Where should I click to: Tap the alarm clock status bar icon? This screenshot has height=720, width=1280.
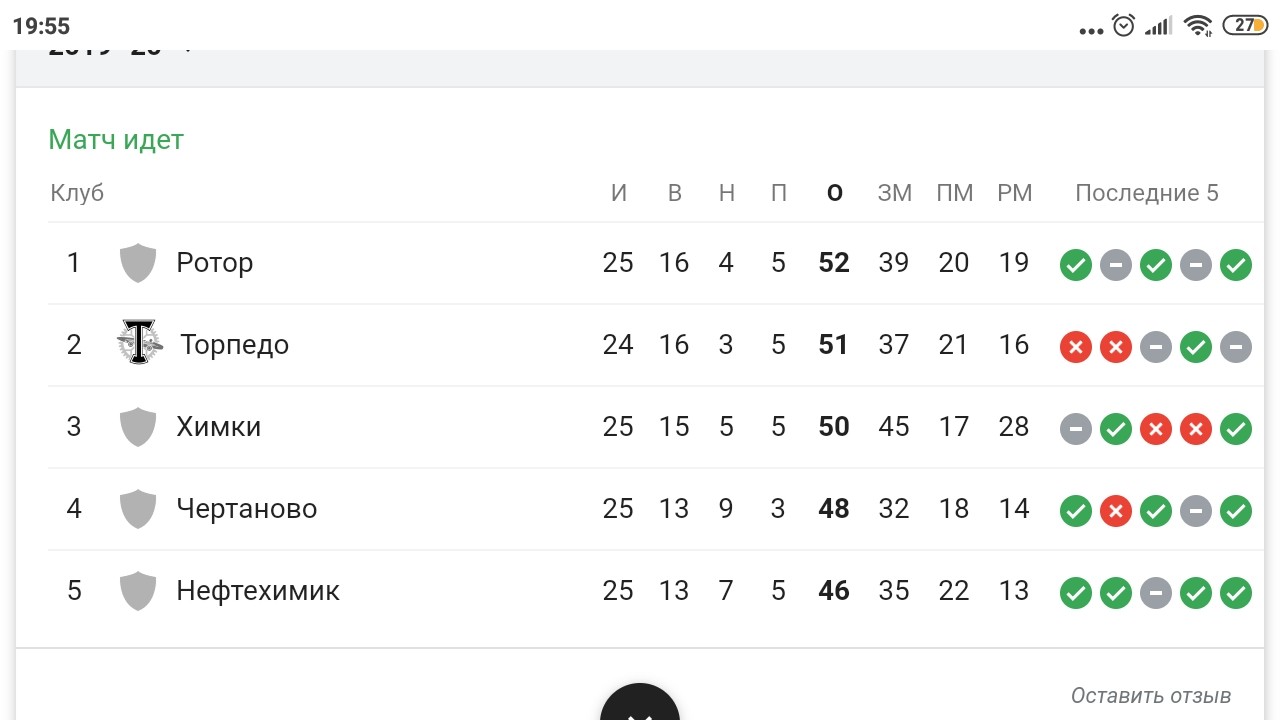[1123, 26]
